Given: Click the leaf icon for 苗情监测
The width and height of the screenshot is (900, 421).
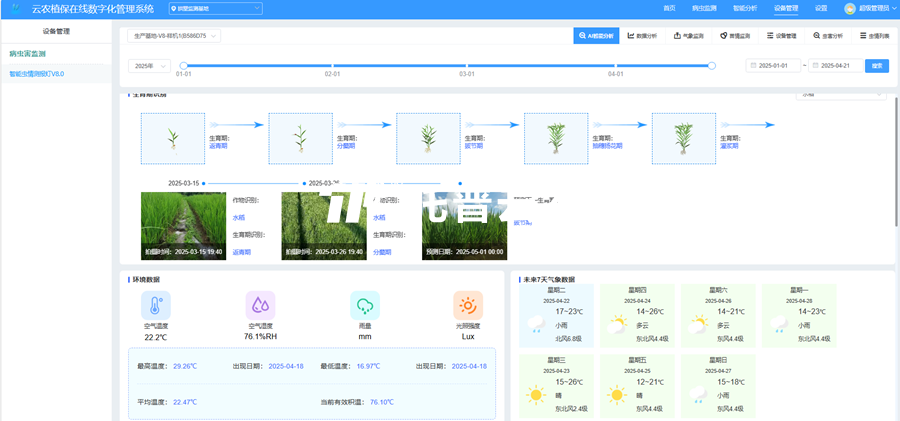Looking at the screenshot, I should point(724,36).
